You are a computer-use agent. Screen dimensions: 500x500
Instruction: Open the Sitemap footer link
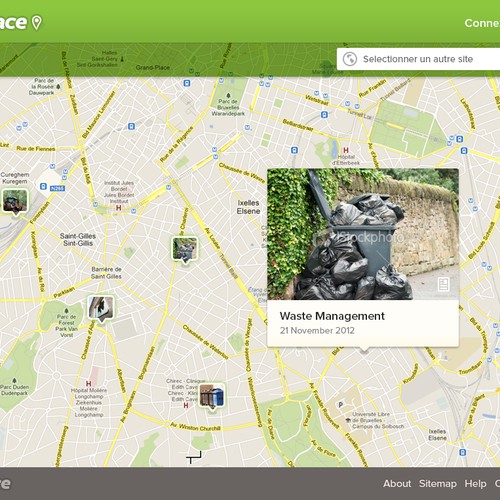click(x=438, y=483)
